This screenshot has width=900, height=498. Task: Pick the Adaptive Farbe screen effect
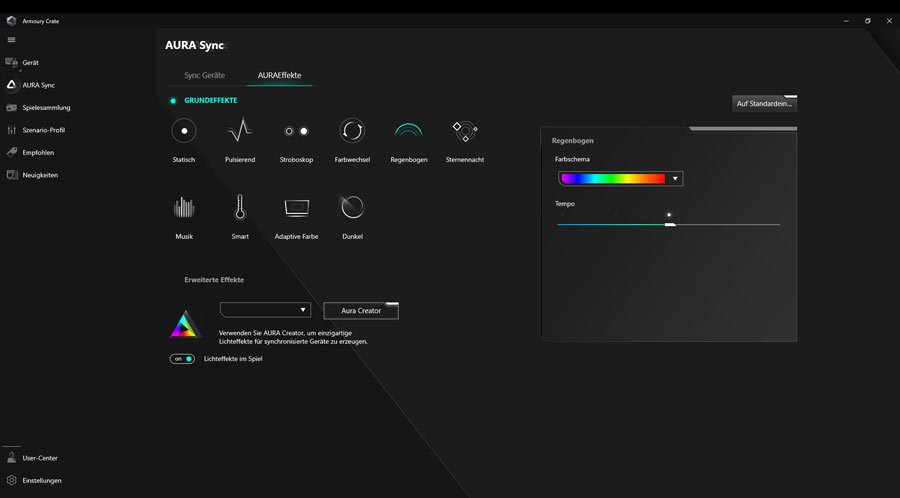pyautogui.click(x=296, y=207)
